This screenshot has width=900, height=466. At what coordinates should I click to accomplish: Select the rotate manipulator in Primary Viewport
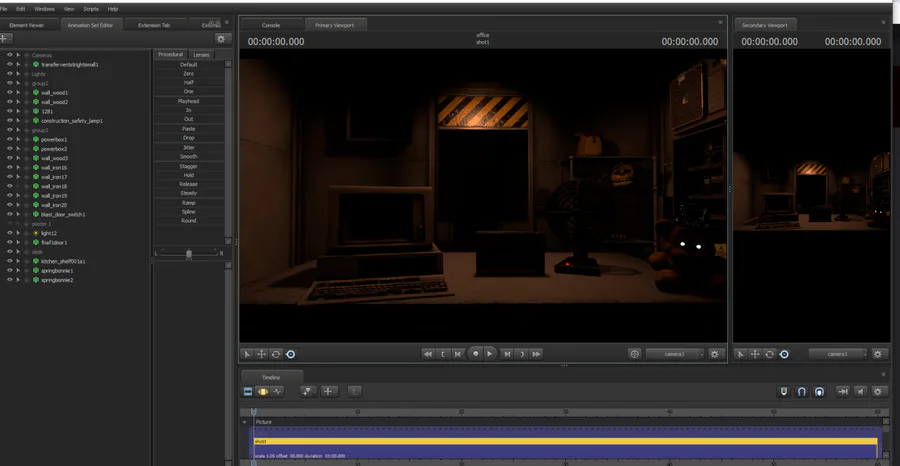(x=276, y=354)
